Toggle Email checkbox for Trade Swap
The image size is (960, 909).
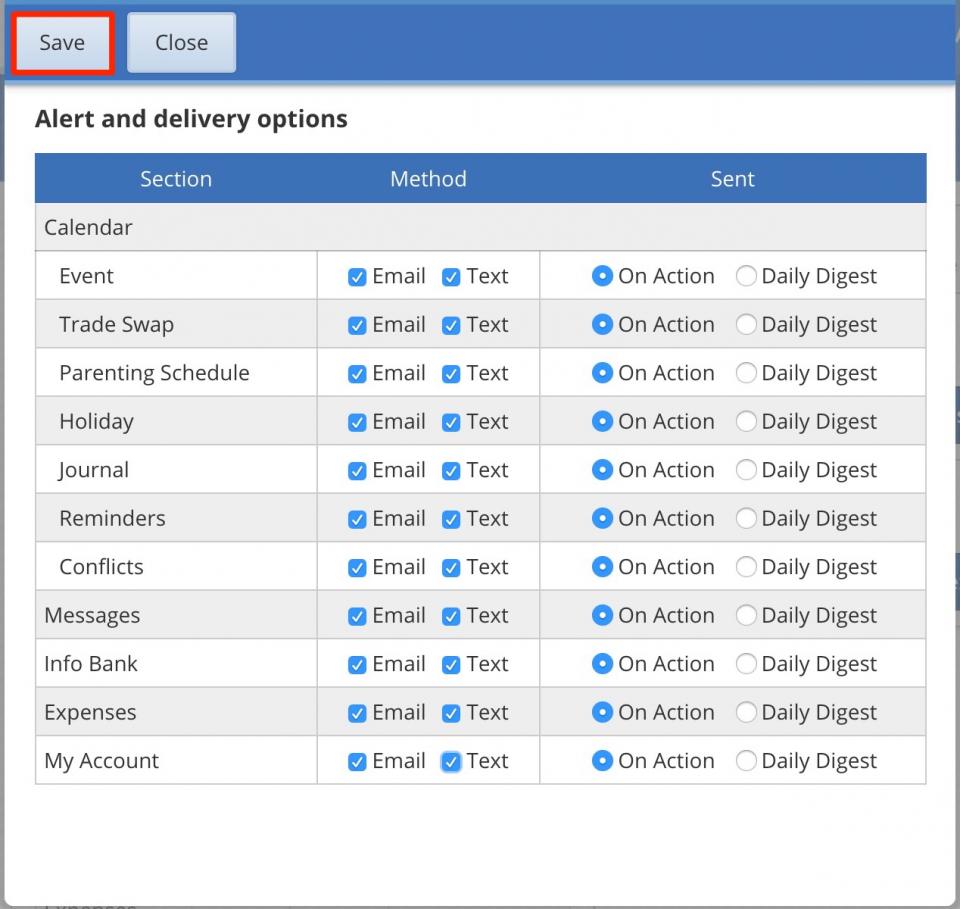pos(357,325)
